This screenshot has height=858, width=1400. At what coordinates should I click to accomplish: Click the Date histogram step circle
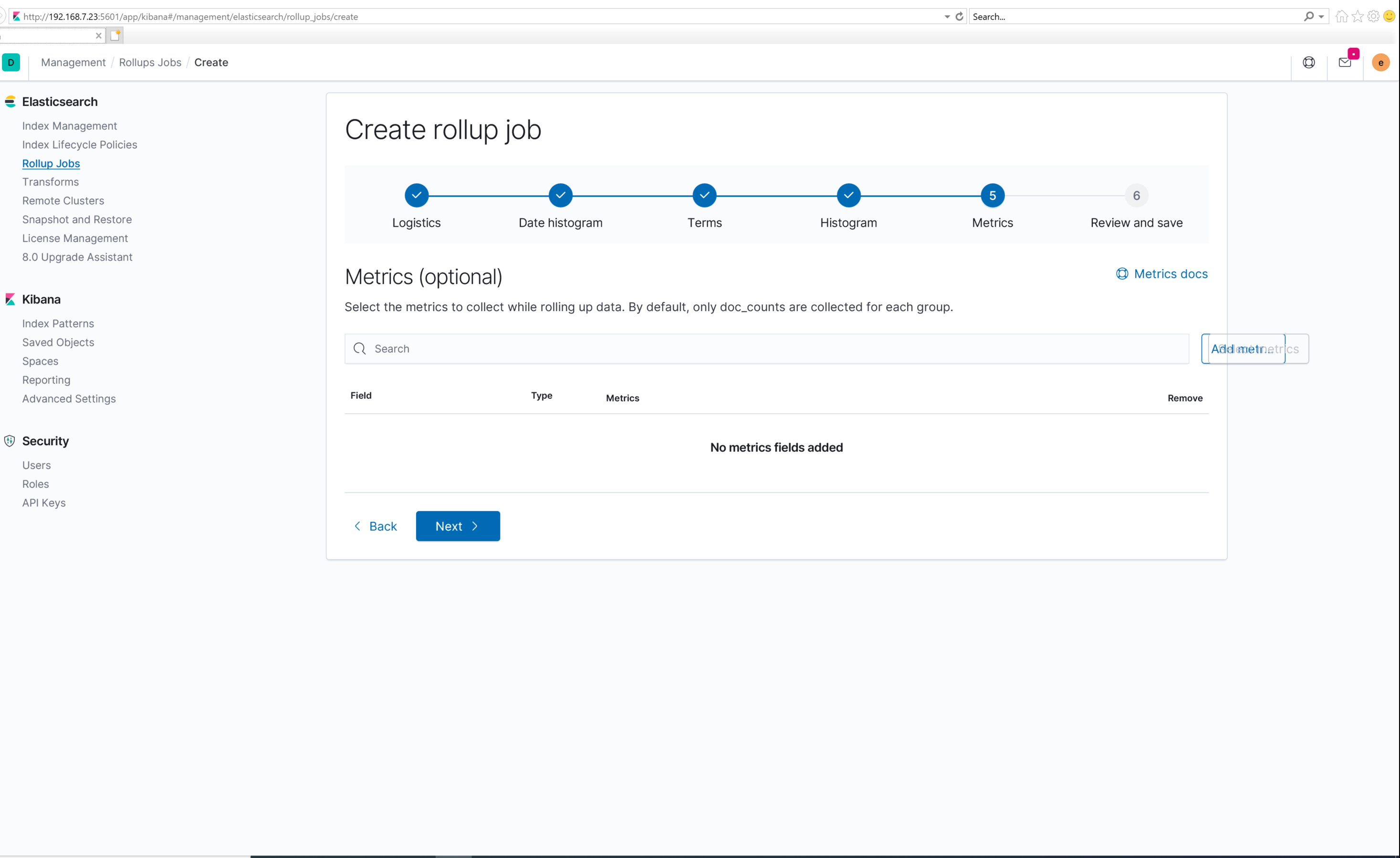click(560, 196)
